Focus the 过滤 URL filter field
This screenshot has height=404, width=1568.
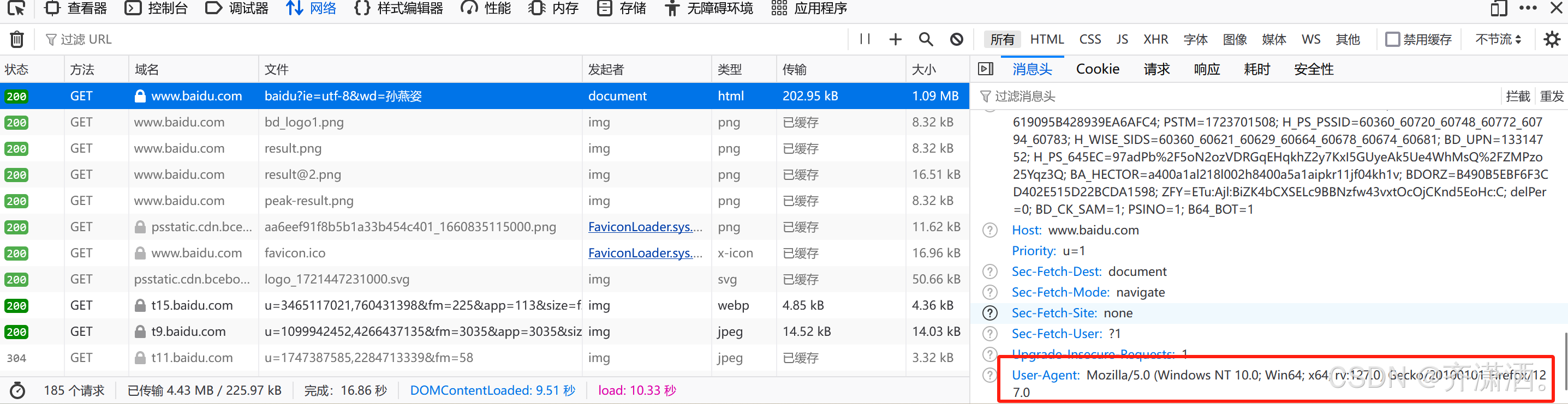point(444,40)
